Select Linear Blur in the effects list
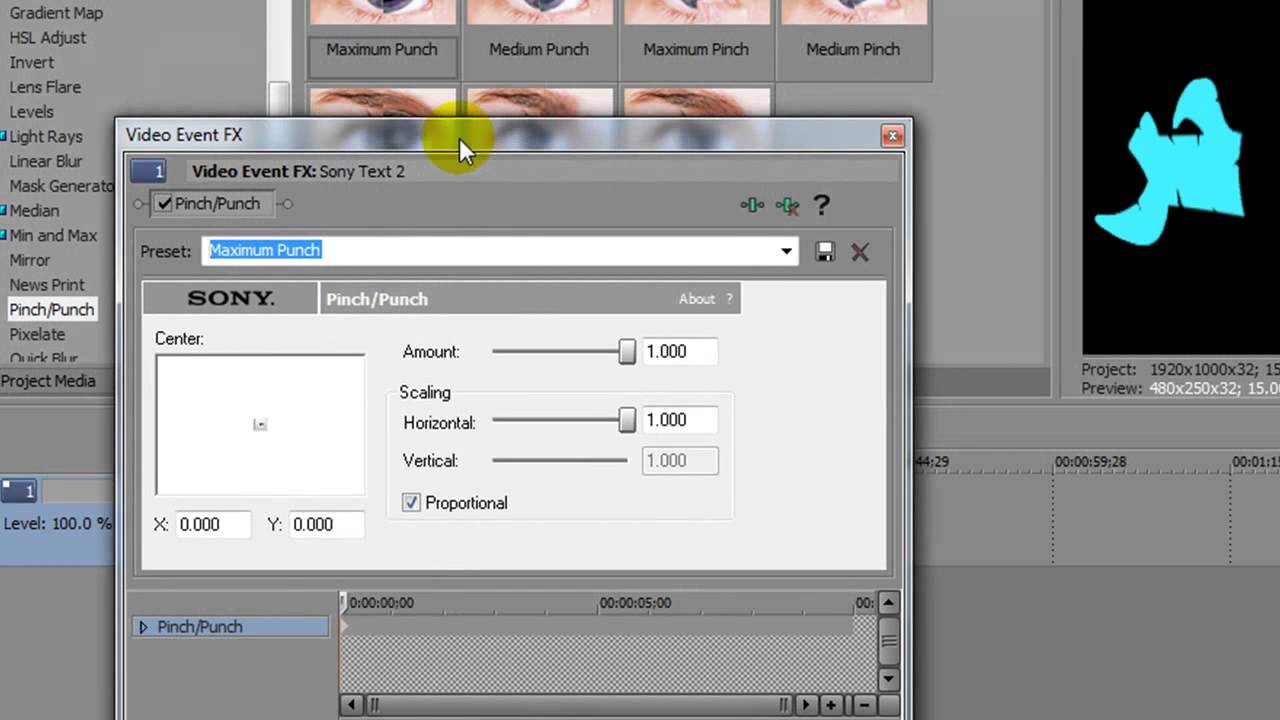The height and width of the screenshot is (720, 1280). [x=46, y=161]
